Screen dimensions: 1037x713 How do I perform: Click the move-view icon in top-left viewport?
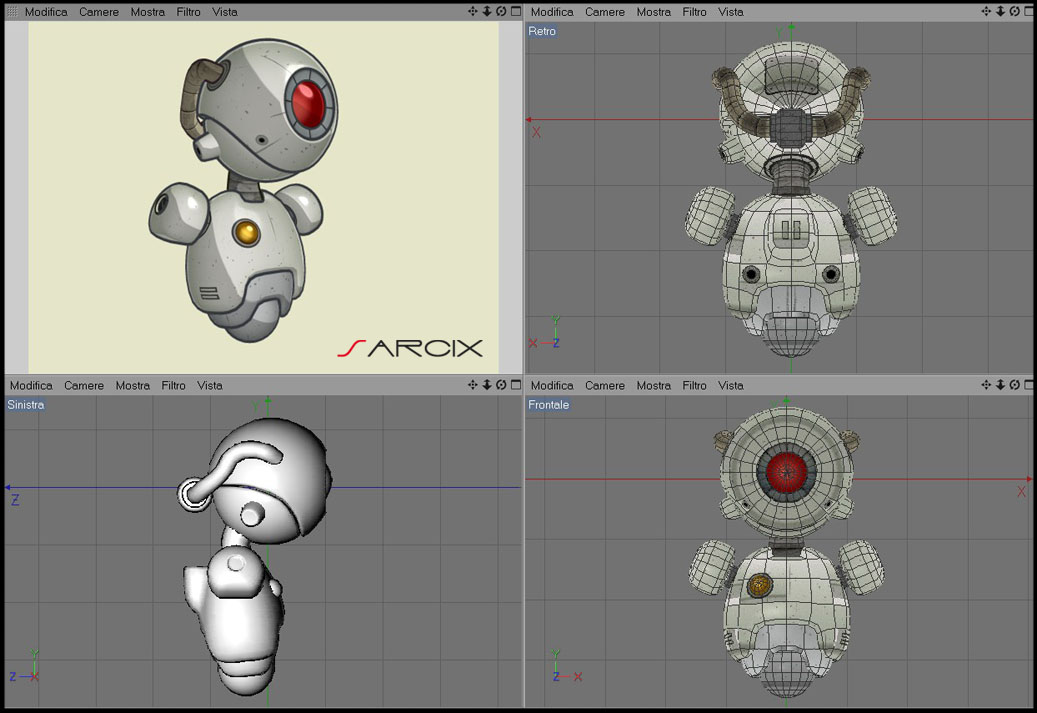point(472,11)
